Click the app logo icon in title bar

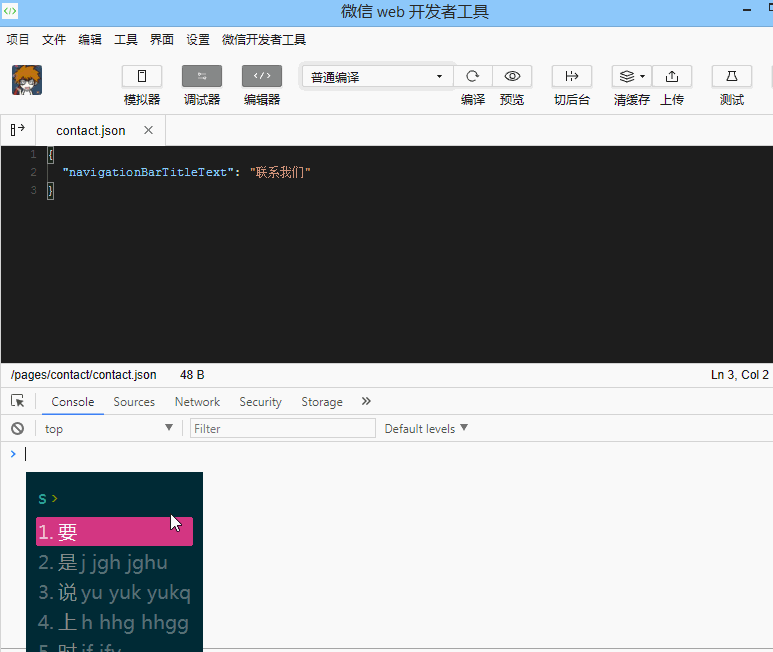10,11
